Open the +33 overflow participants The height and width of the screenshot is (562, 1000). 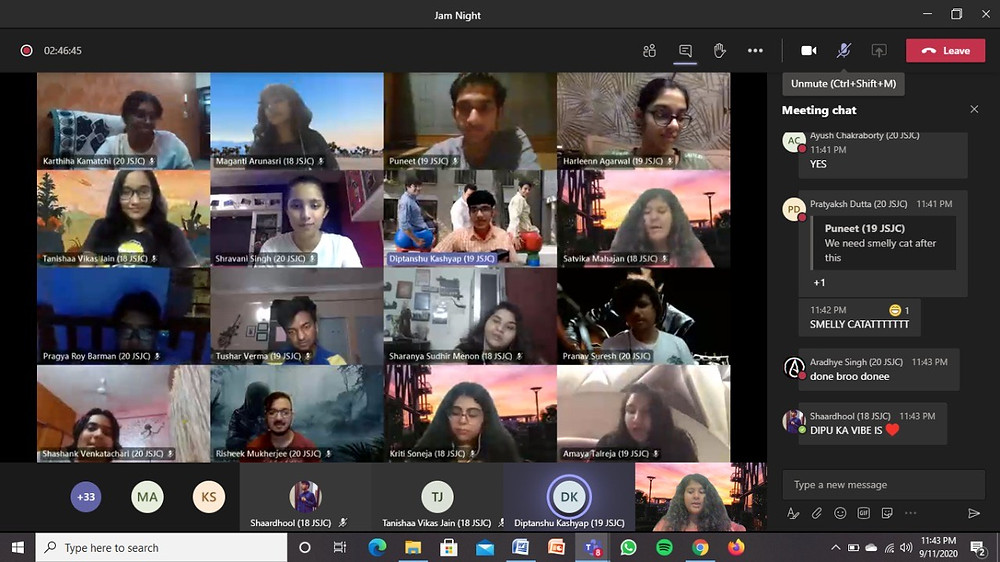[x=85, y=497]
